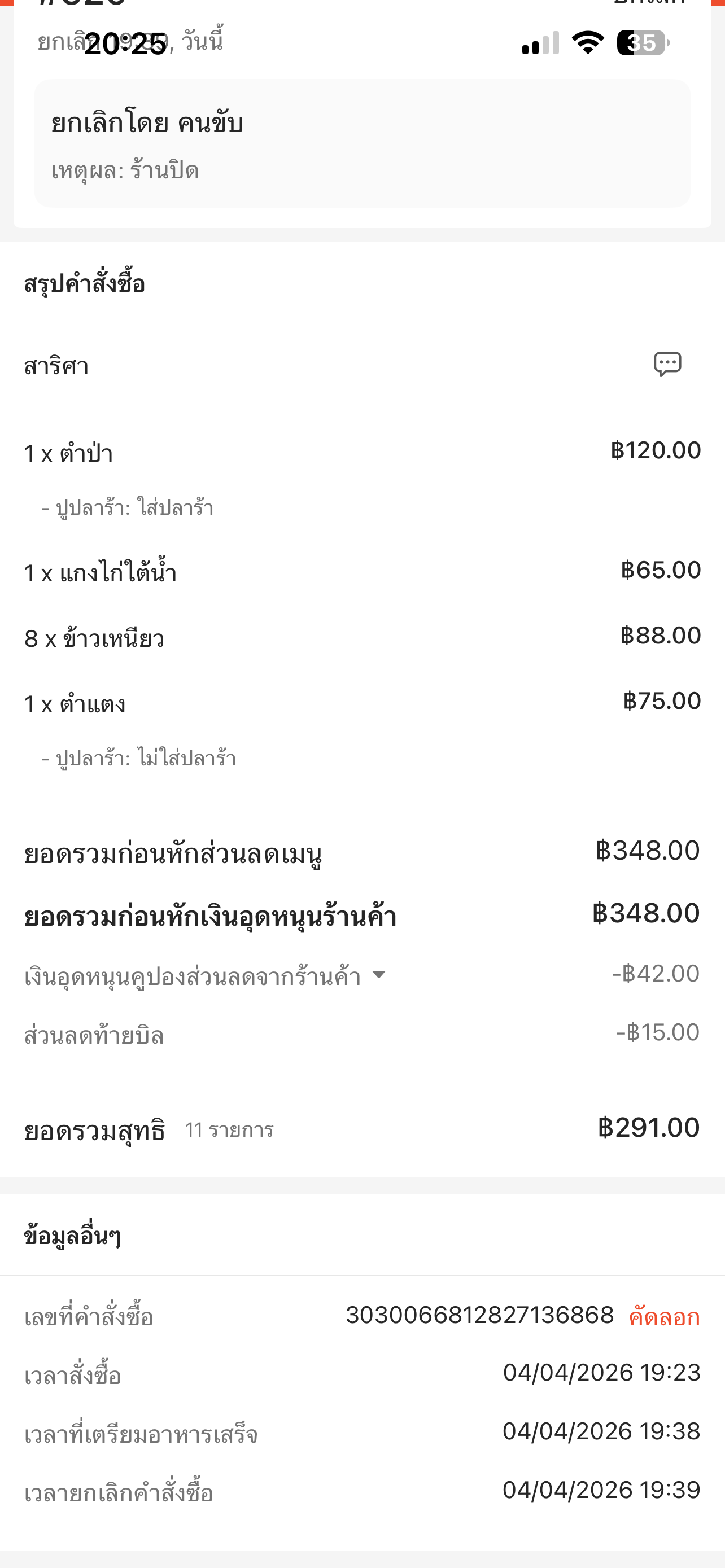Tap the Wi-Fi status icon
The height and width of the screenshot is (1568, 725).
pos(587,42)
